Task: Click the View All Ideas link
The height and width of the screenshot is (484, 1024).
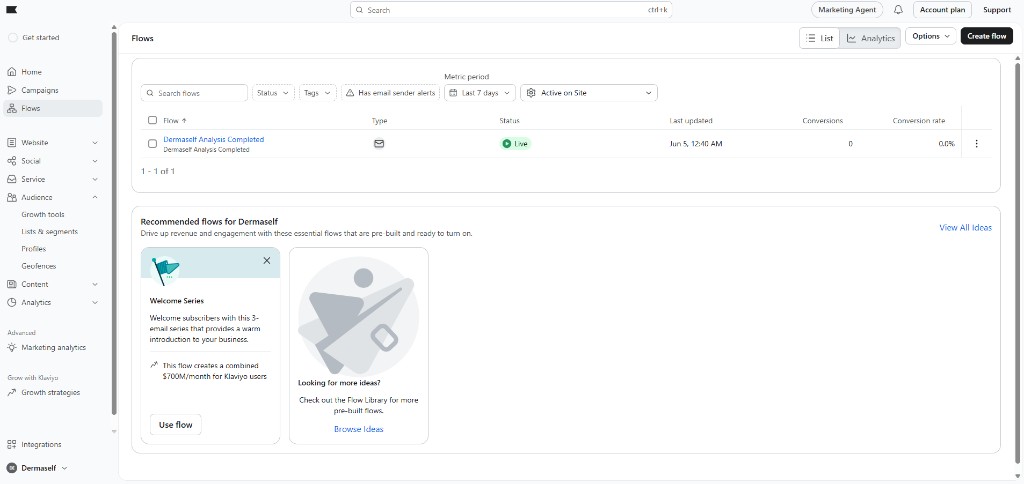Action: click(x=965, y=227)
